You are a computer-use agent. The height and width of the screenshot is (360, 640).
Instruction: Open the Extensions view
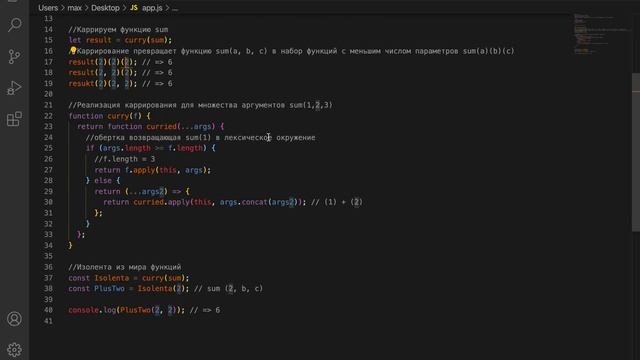[14, 119]
